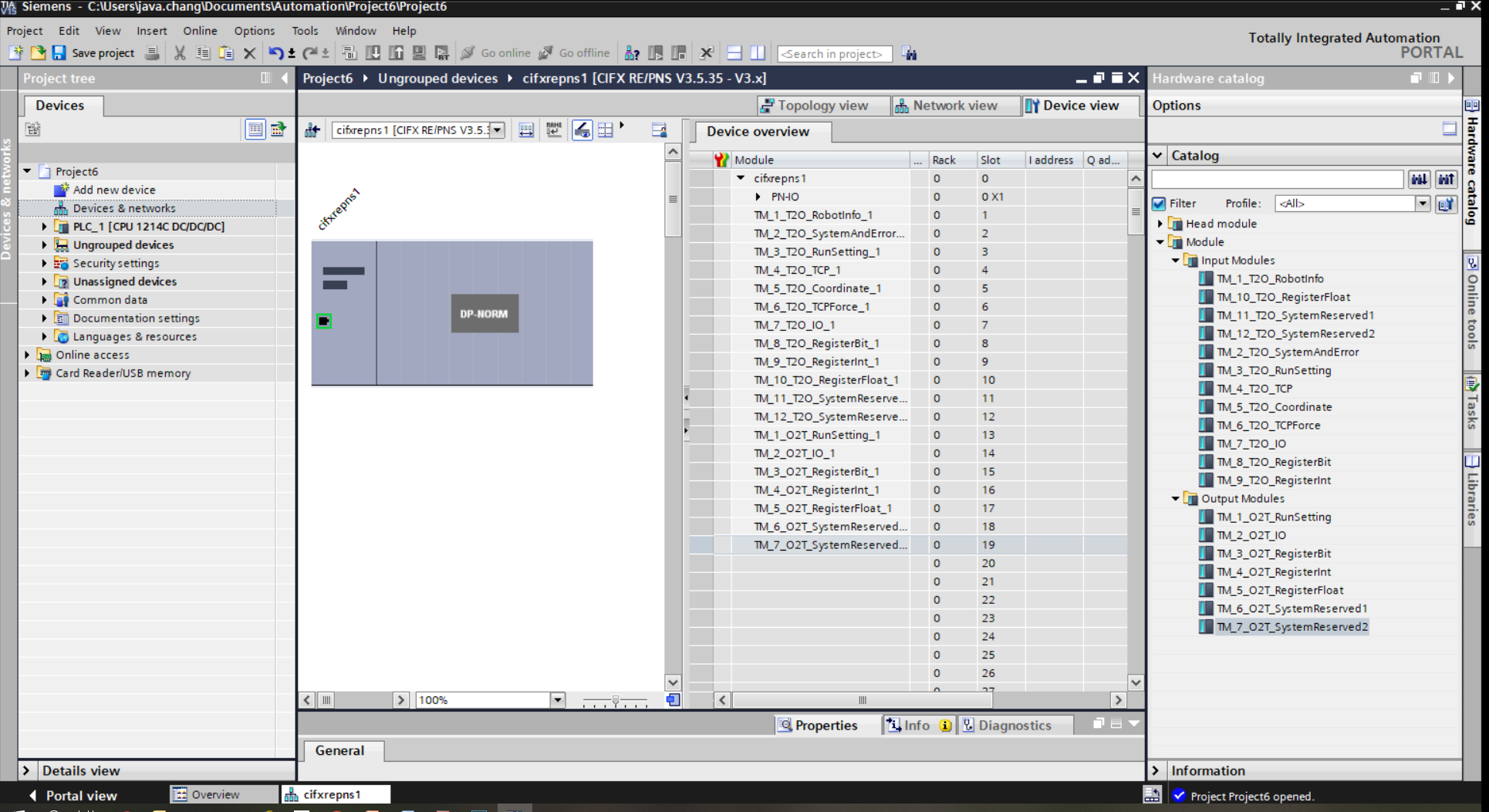Click the Save project floppy icon
The image size is (1489, 812).
coord(59,53)
